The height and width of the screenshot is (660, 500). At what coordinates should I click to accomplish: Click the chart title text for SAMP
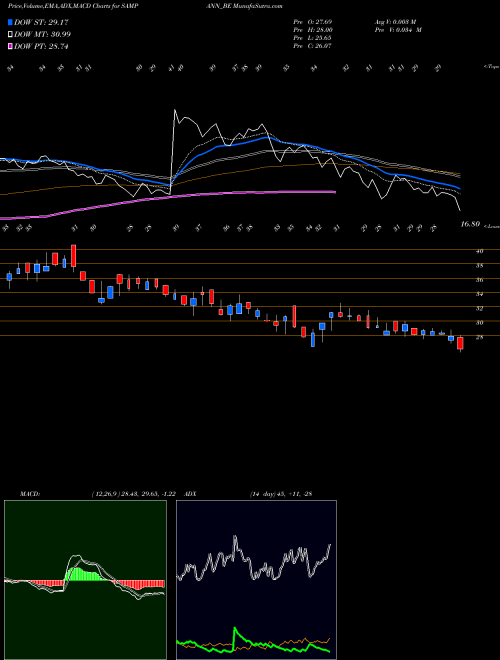[73, 6]
